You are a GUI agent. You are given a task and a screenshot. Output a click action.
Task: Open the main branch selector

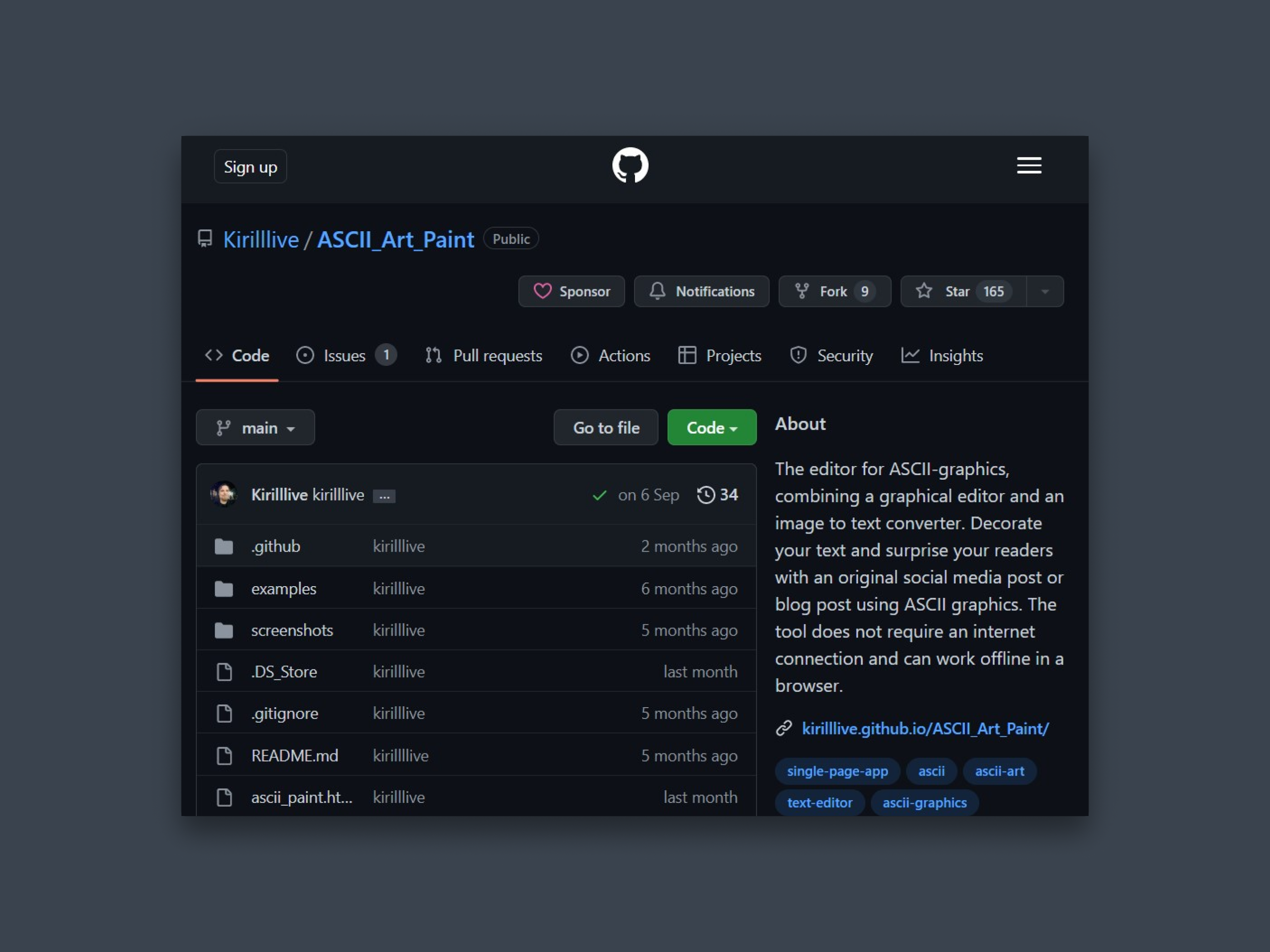tap(255, 427)
